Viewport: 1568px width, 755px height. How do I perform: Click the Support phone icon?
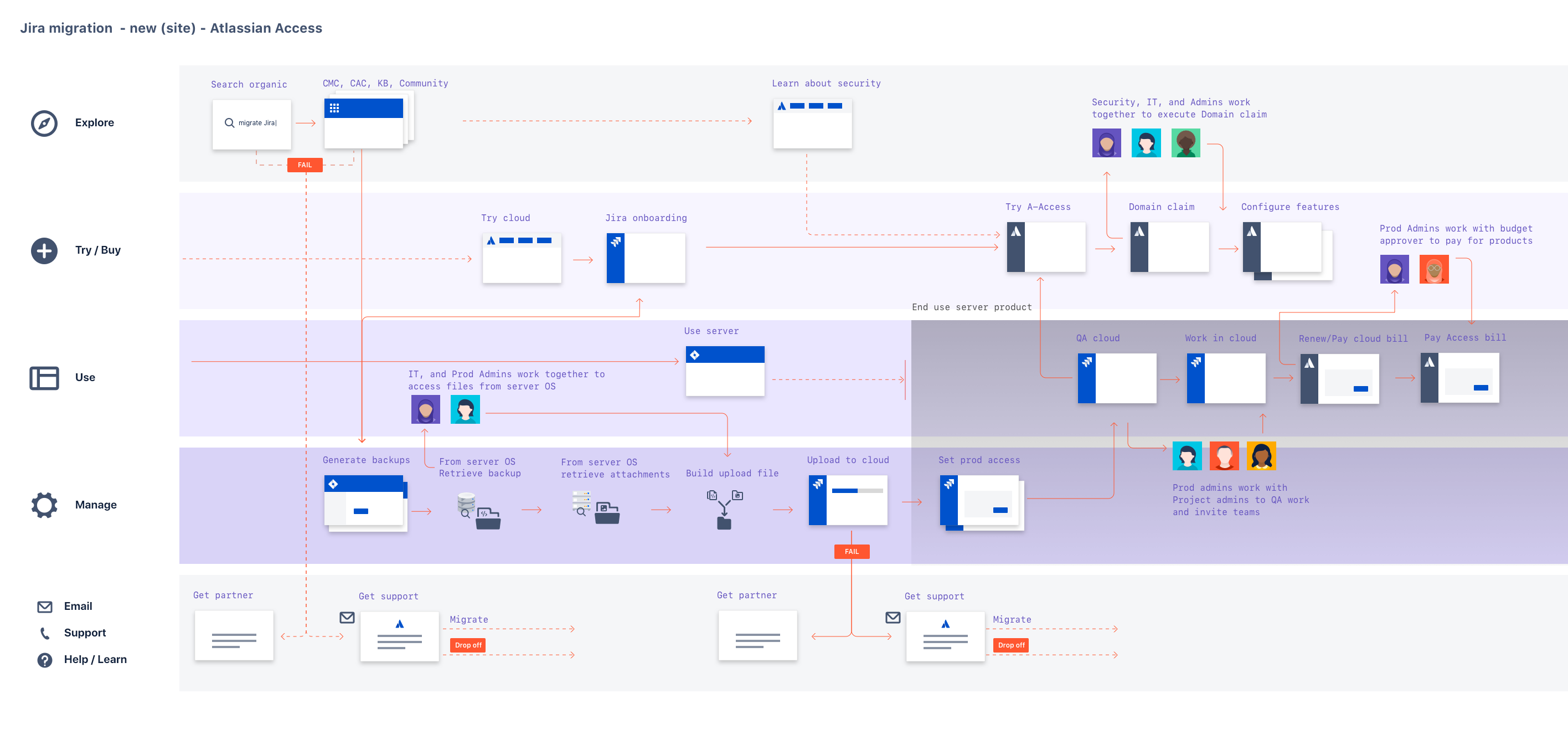tap(44, 633)
